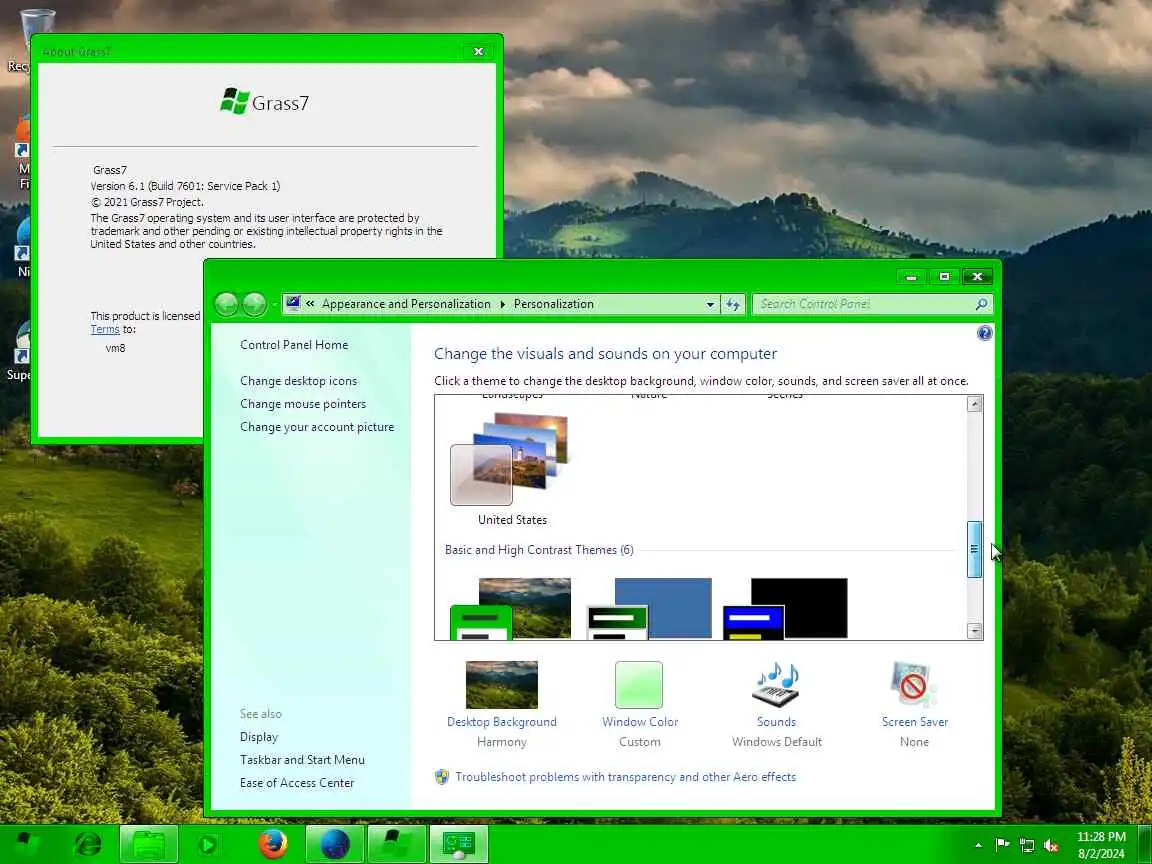The image size is (1152, 864).
Task: Open the Screen Saver icon
Action: point(914,685)
